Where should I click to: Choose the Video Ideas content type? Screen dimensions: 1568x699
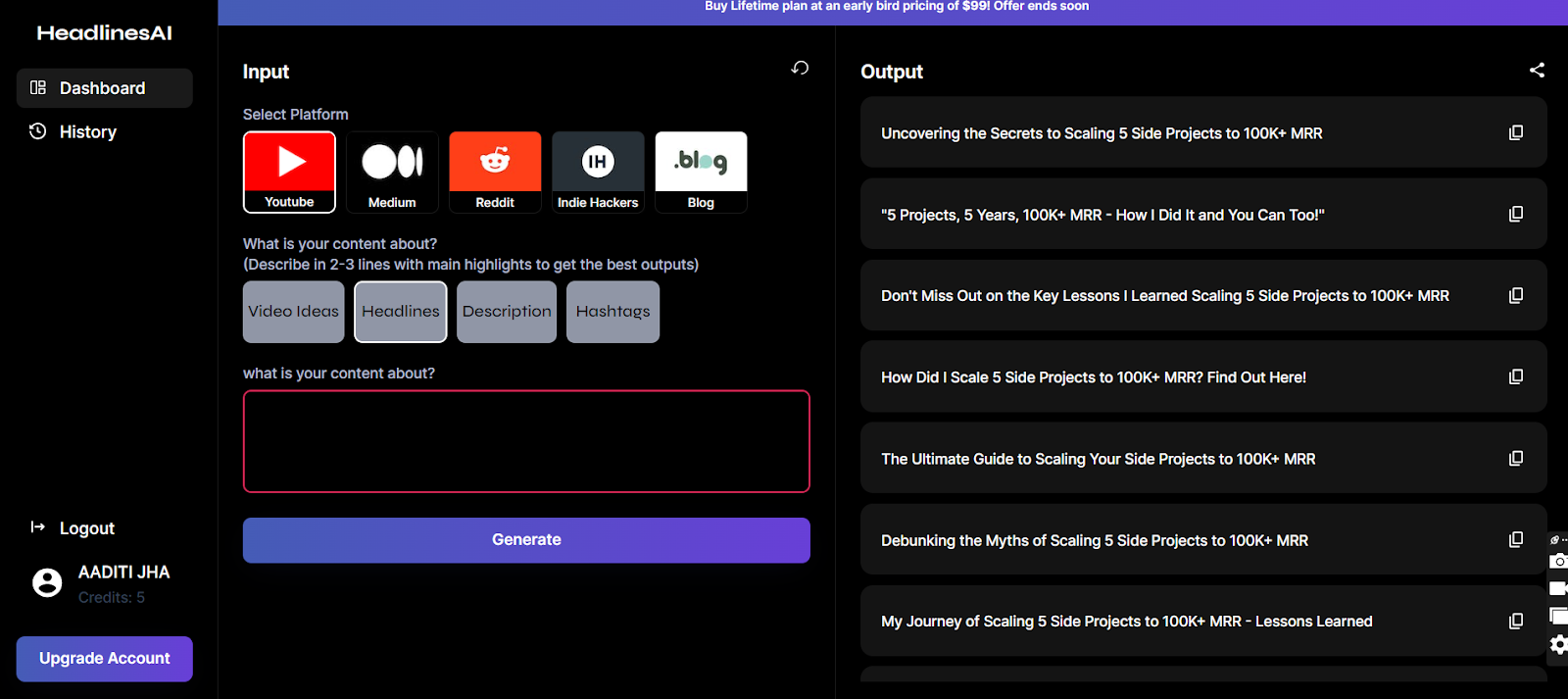(x=293, y=312)
